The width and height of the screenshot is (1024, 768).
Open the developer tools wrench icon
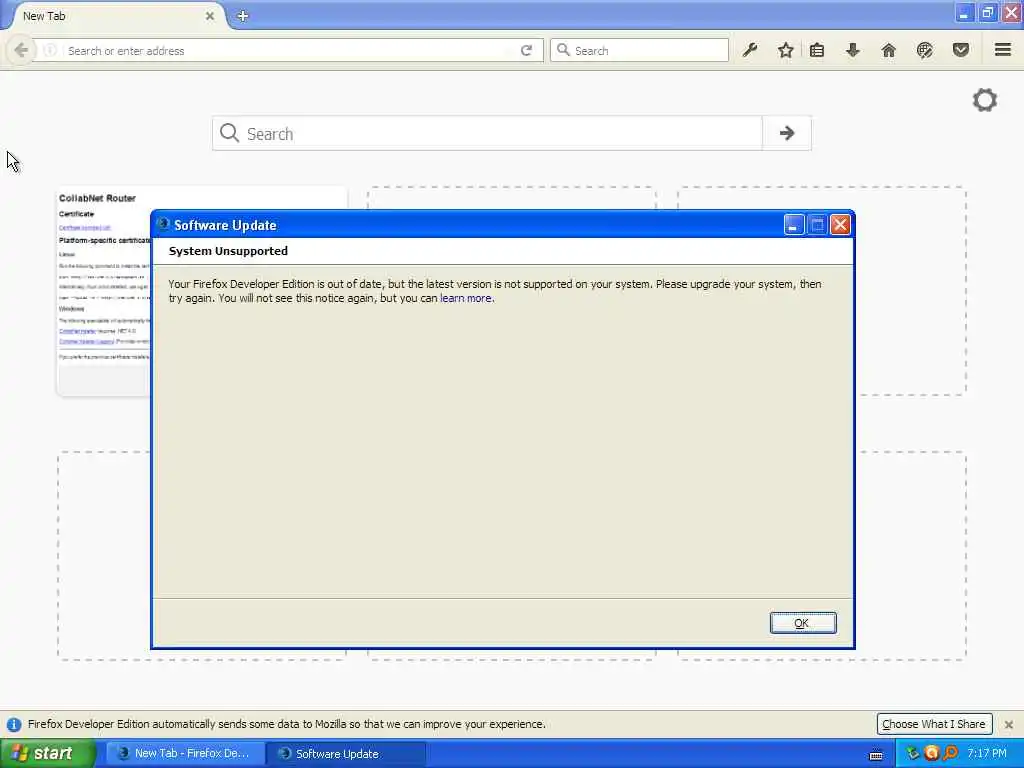[750, 50]
